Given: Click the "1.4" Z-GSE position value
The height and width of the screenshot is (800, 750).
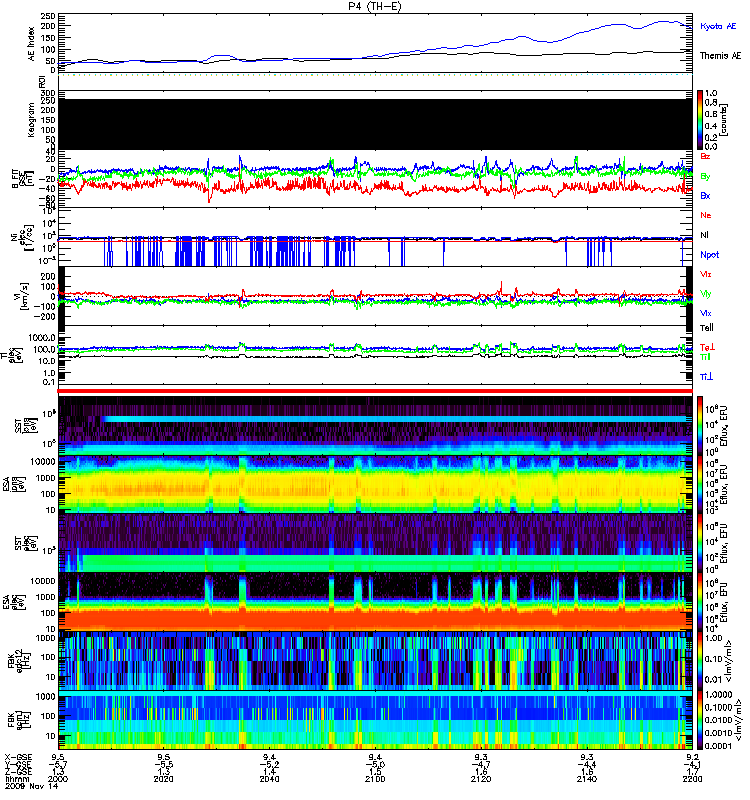Looking at the screenshot, I should [x=269, y=772].
